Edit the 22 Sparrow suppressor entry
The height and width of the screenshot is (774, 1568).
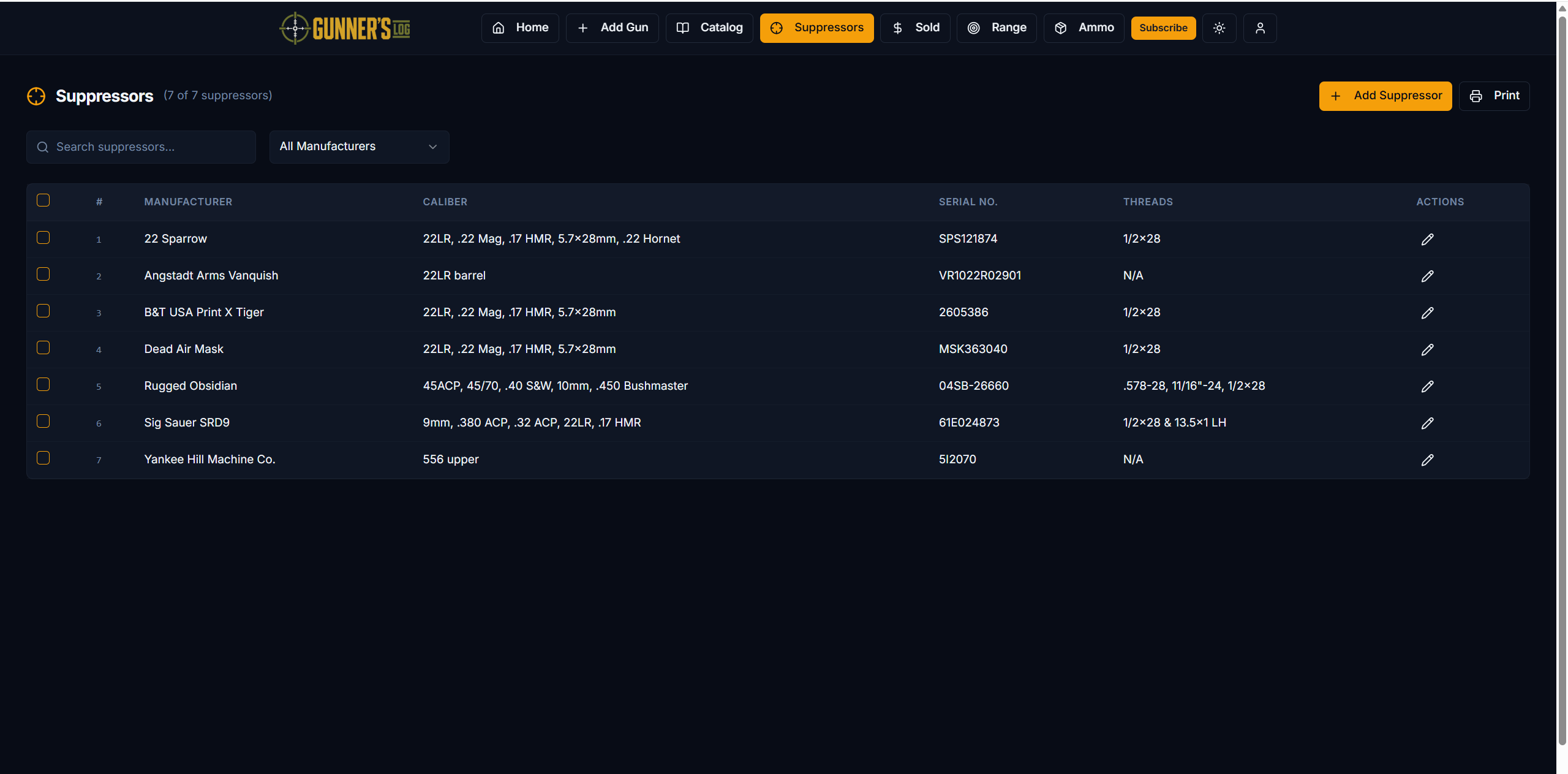(1427, 239)
